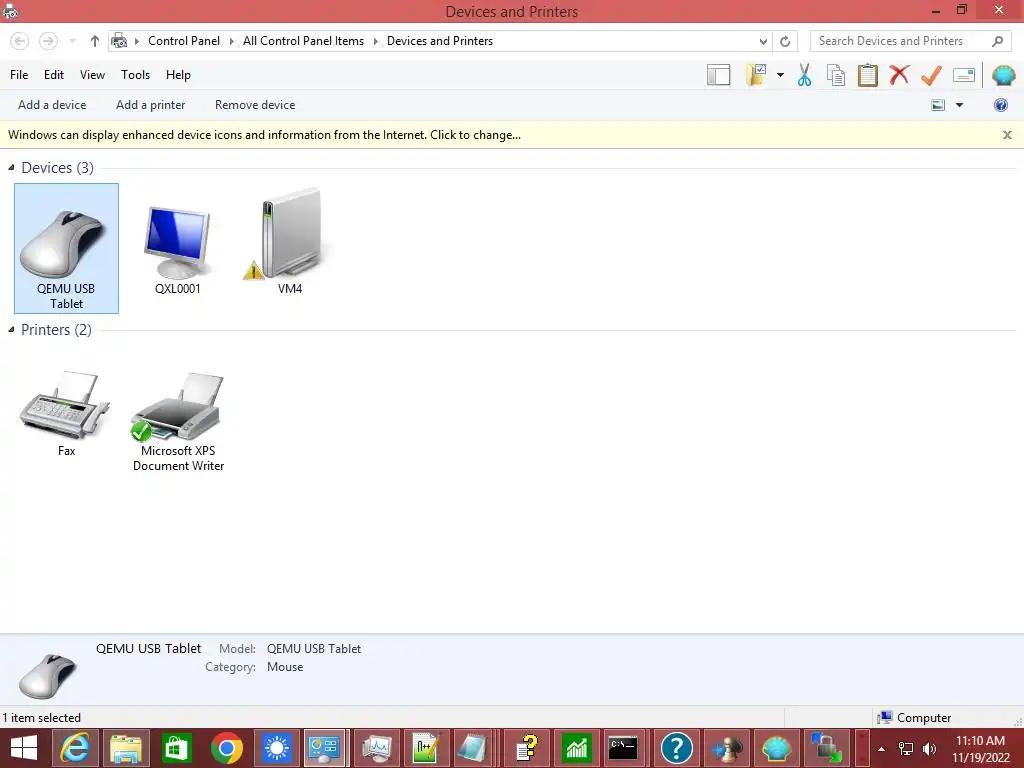Click the Forward navigation arrow

point(48,41)
